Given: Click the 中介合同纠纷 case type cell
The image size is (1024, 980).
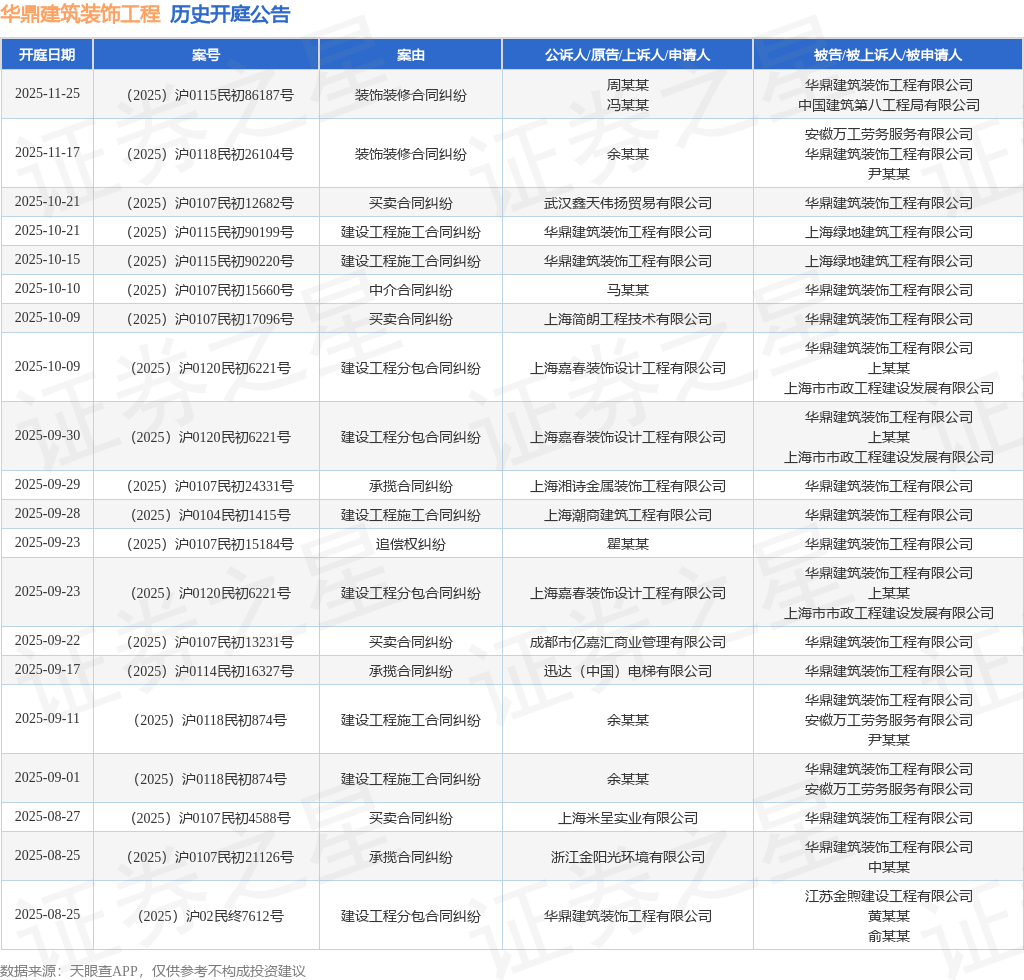Looking at the screenshot, I should click(410, 289).
